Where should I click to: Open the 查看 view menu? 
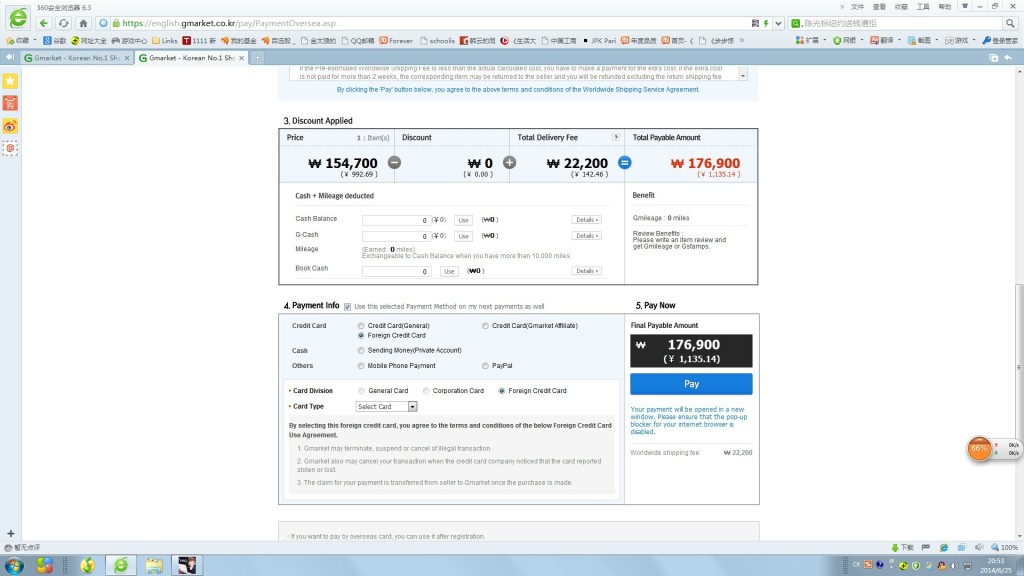(880, 7)
